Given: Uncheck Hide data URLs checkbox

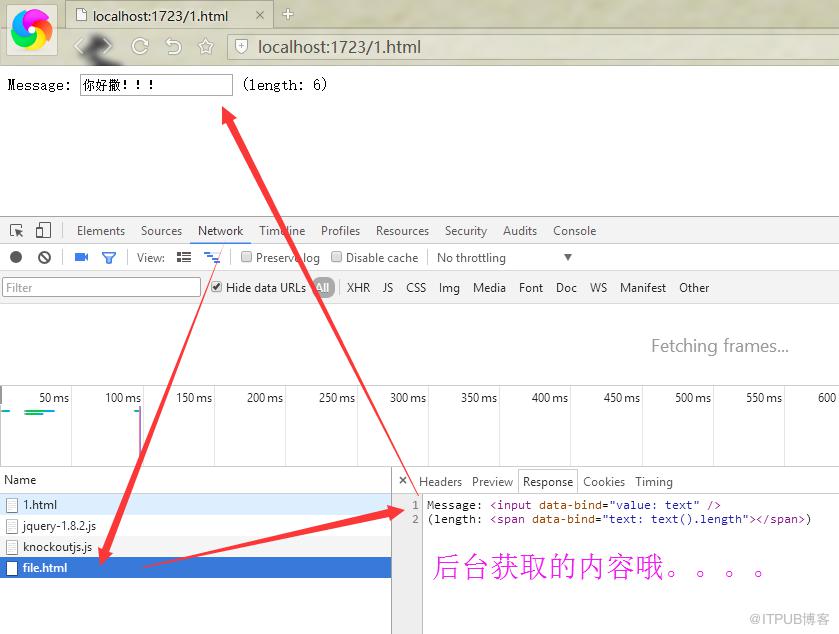Looking at the screenshot, I should click(216, 287).
